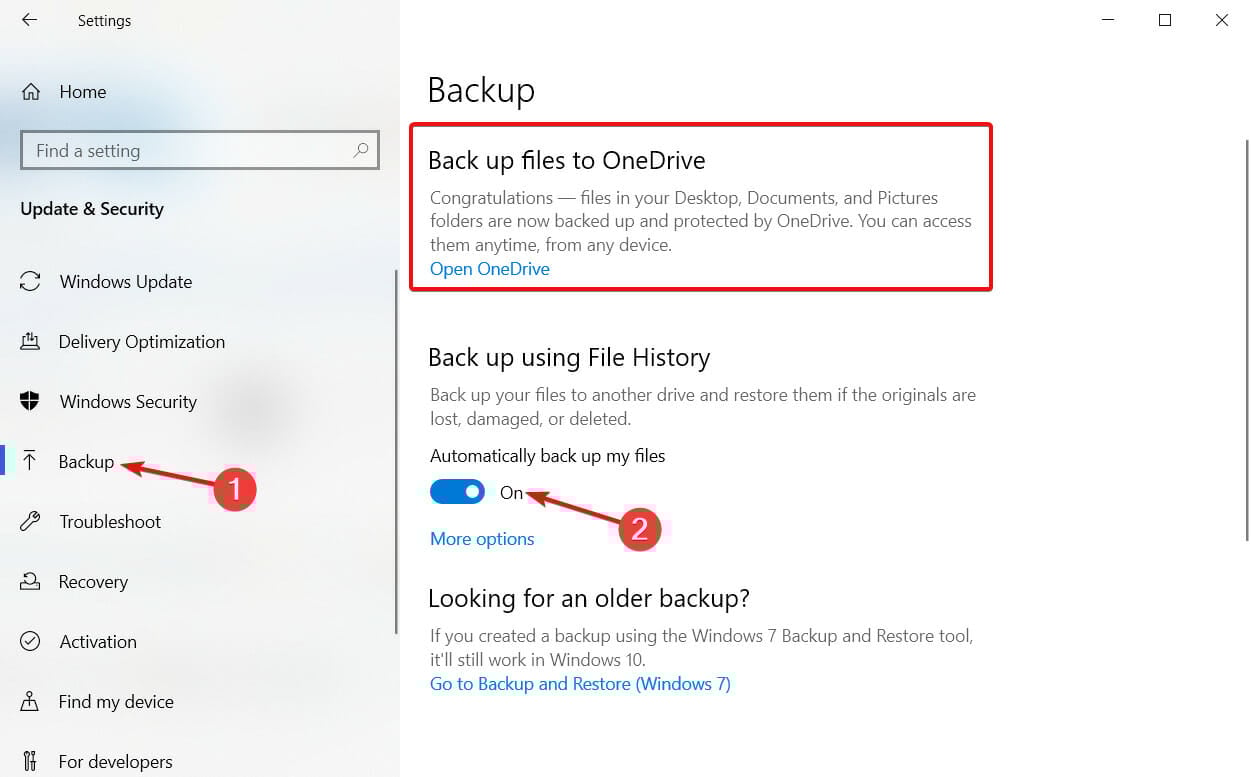Image resolution: width=1251 pixels, height=777 pixels.
Task: Click the Back up using File History heading
Action: point(569,358)
